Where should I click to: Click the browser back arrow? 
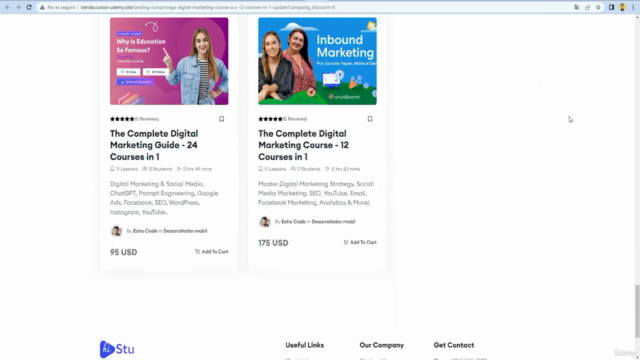7,7
